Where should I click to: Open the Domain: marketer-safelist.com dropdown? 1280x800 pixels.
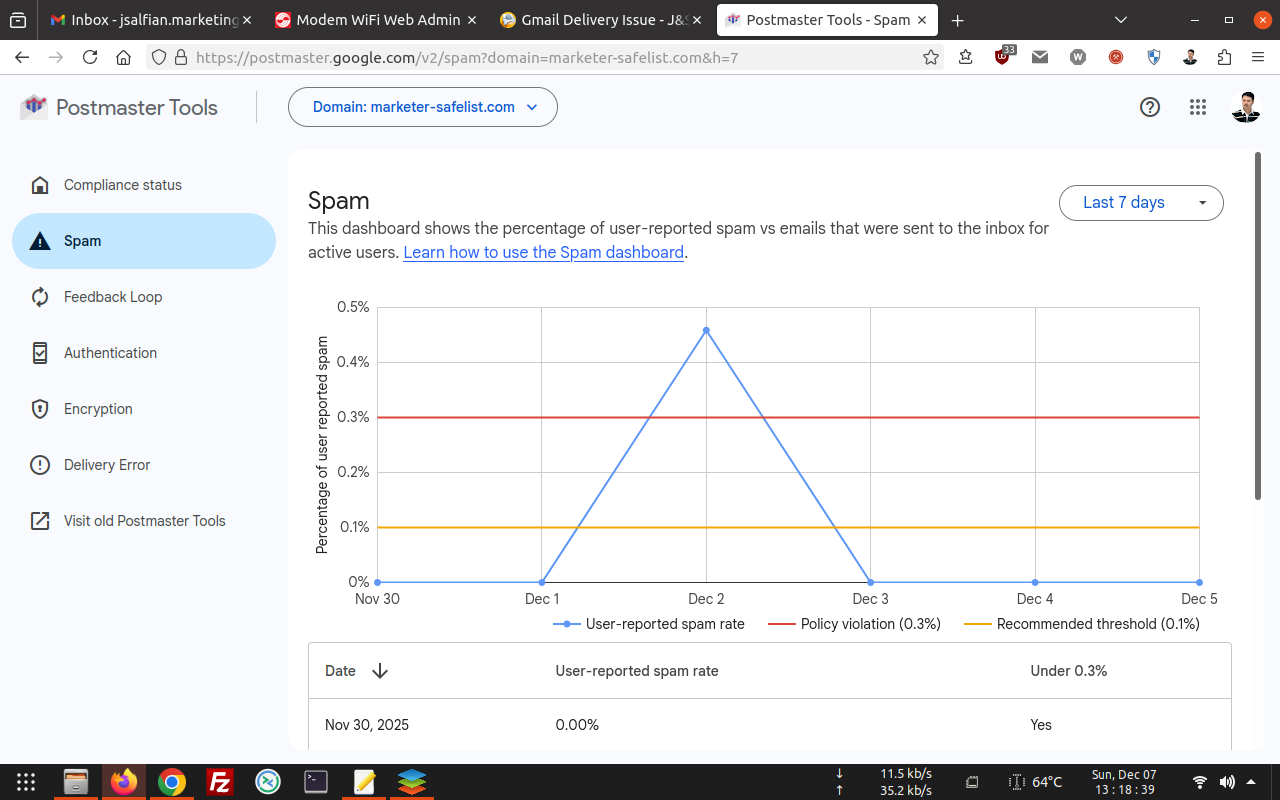click(423, 107)
